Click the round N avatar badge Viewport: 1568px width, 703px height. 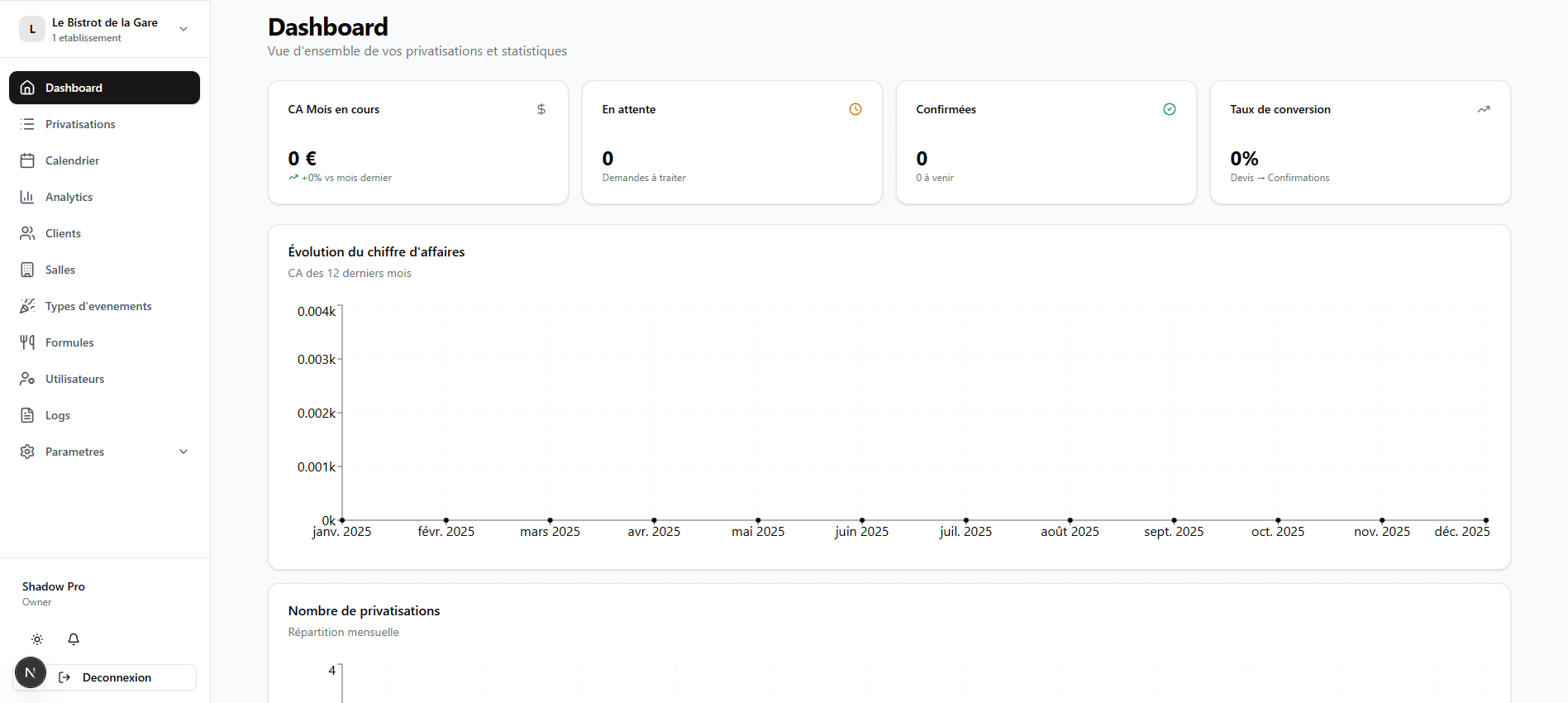(x=31, y=672)
